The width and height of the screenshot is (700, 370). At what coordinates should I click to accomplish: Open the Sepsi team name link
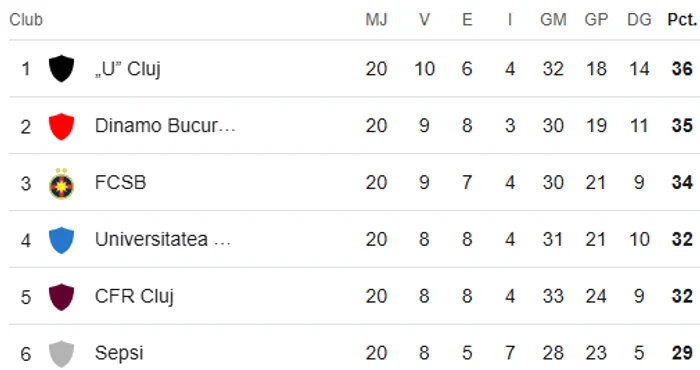[119, 353]
